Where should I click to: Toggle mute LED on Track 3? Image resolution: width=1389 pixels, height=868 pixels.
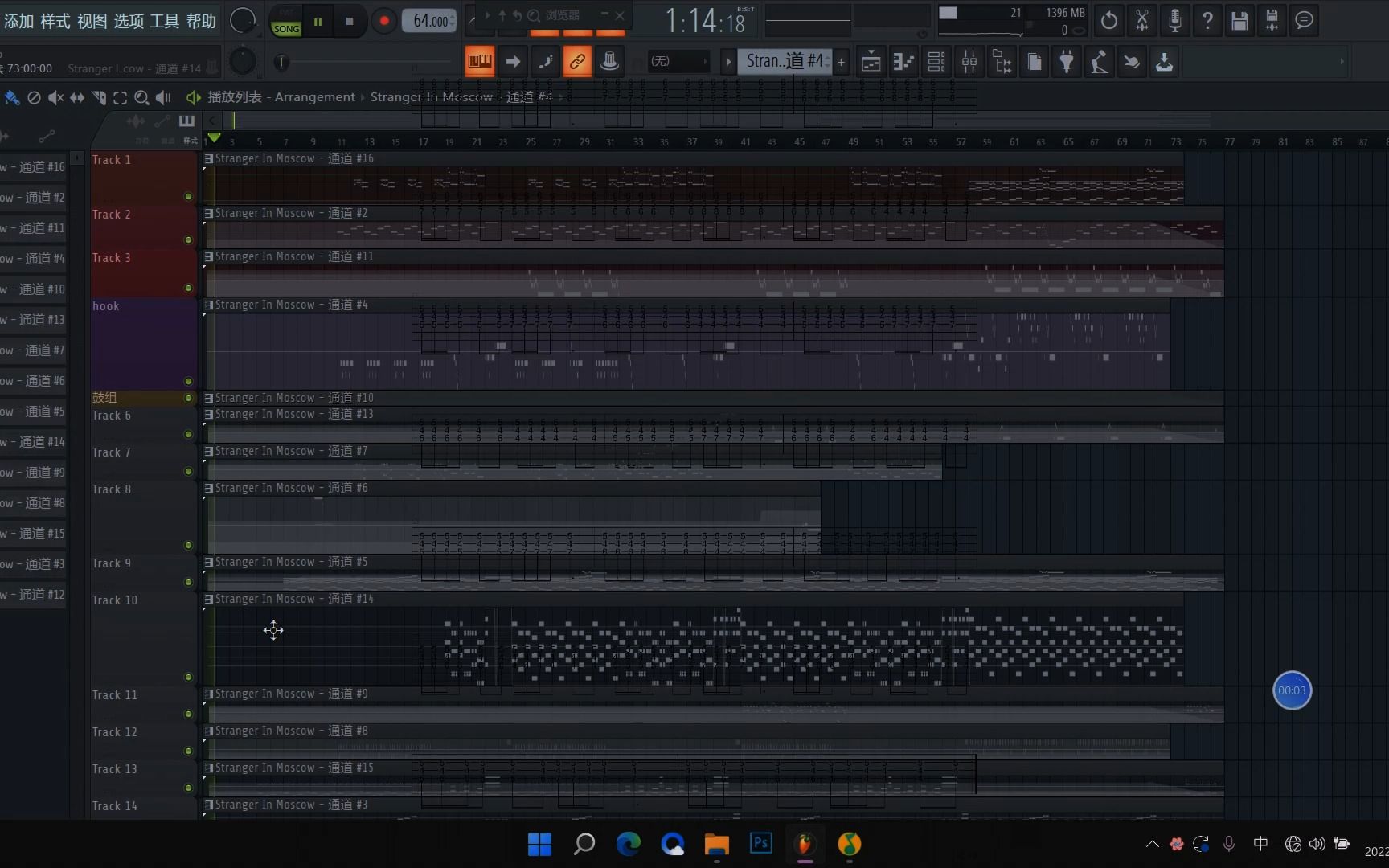pos(188,289)
